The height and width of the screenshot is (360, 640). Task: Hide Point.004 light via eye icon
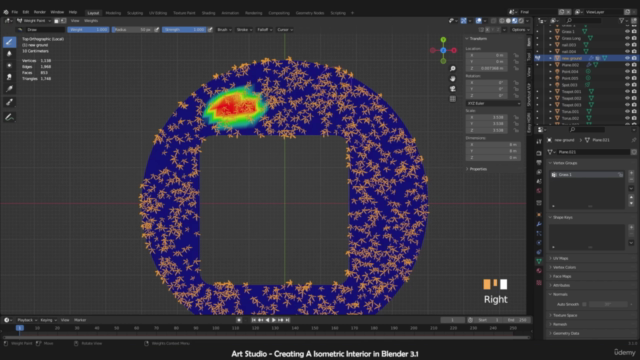(627, 71)
